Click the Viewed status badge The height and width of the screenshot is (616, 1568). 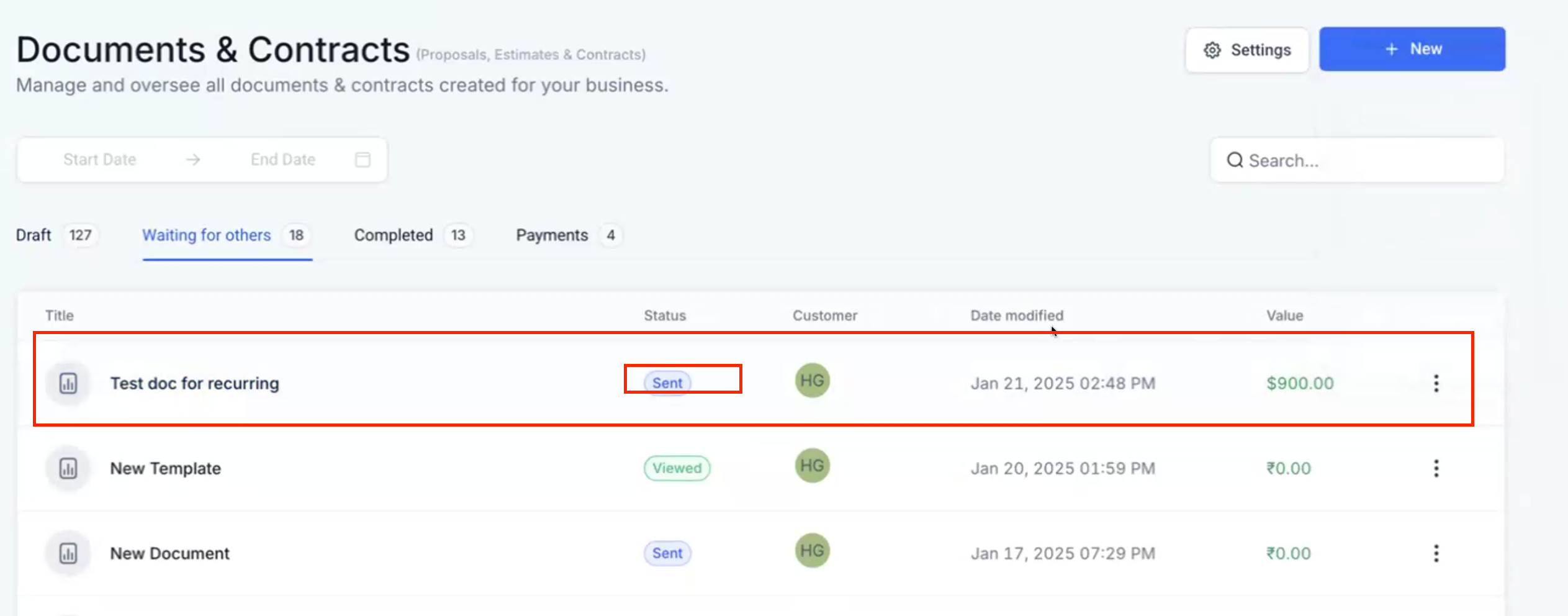coord(677,468)
